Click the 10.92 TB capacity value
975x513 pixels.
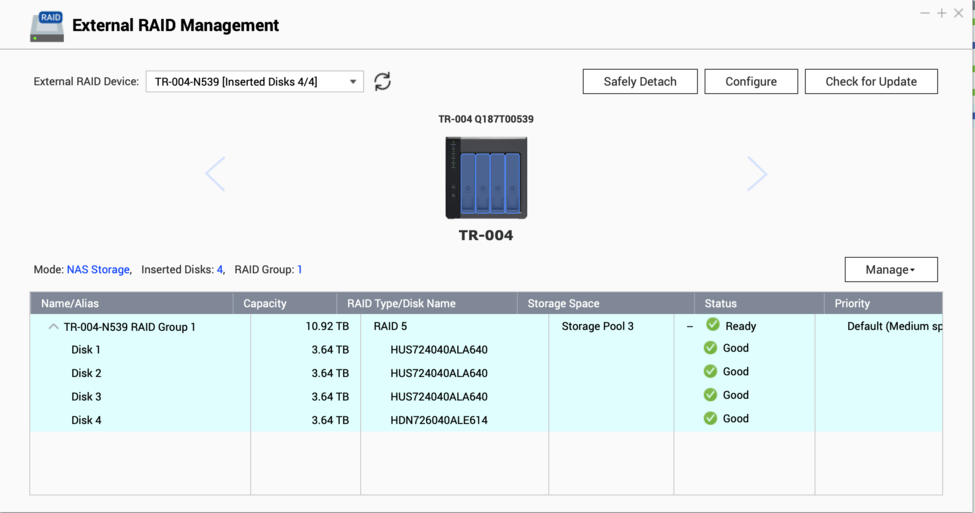(327, 326)
